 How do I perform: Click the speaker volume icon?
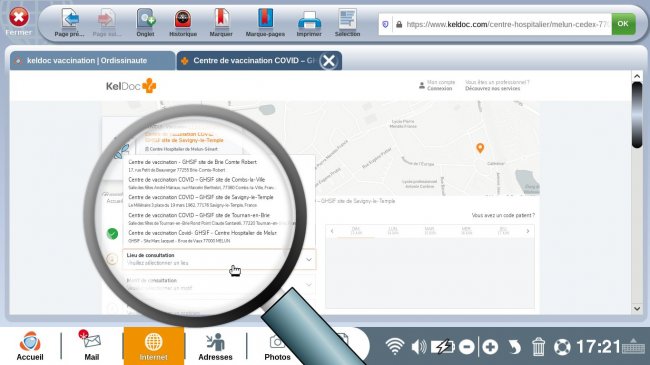click(419, 347)
